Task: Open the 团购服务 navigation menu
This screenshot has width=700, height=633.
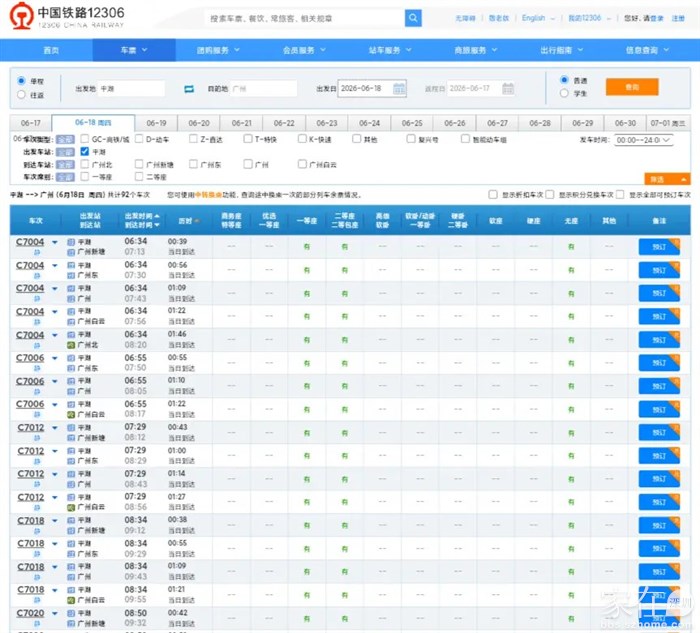Action: [218, 50]
